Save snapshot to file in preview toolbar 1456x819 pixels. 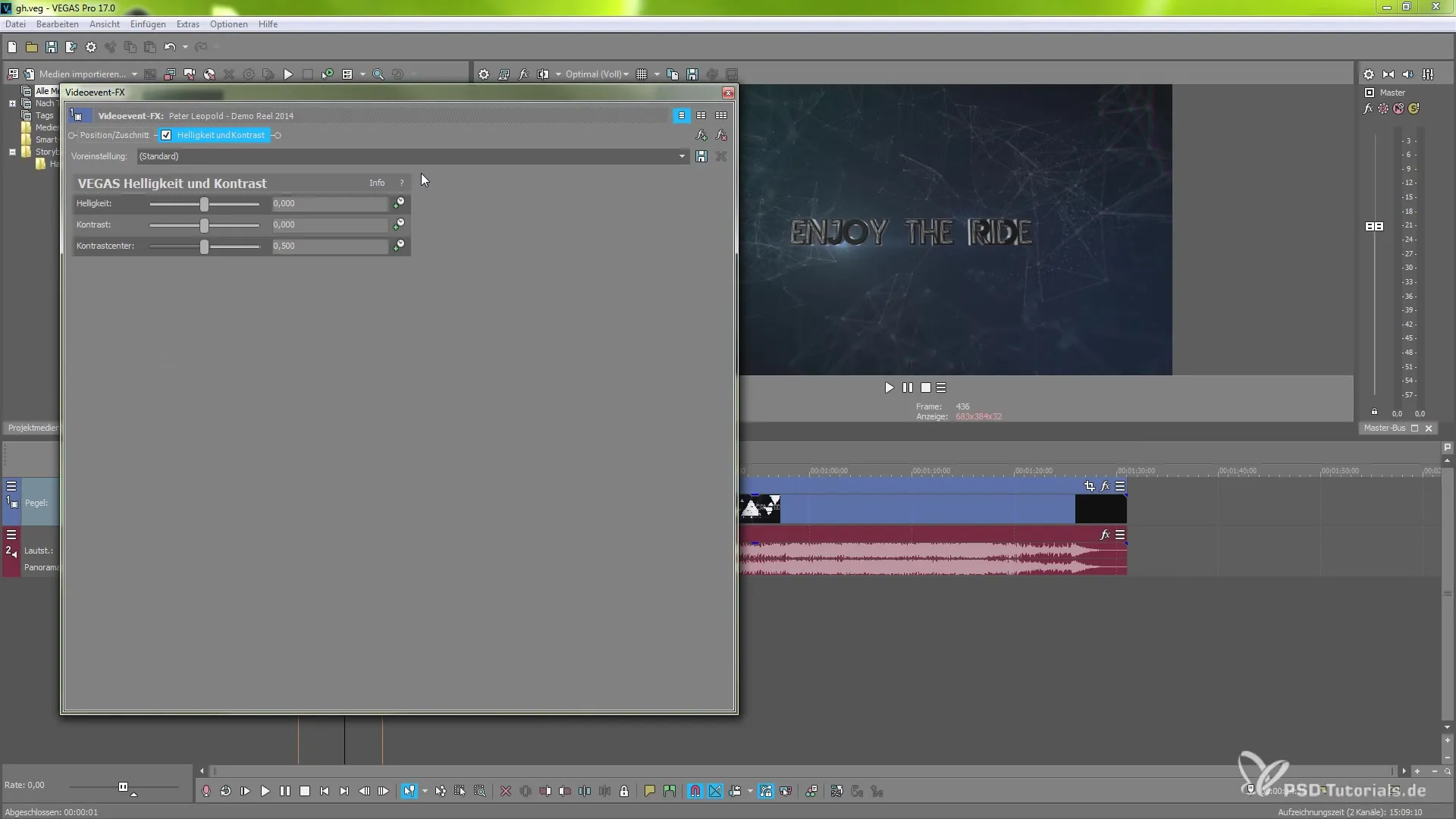point(692,74)
